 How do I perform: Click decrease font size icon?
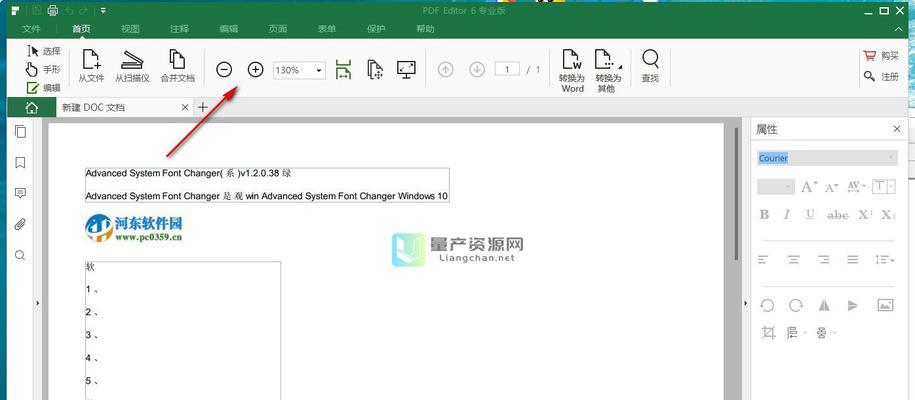point(831,187)
